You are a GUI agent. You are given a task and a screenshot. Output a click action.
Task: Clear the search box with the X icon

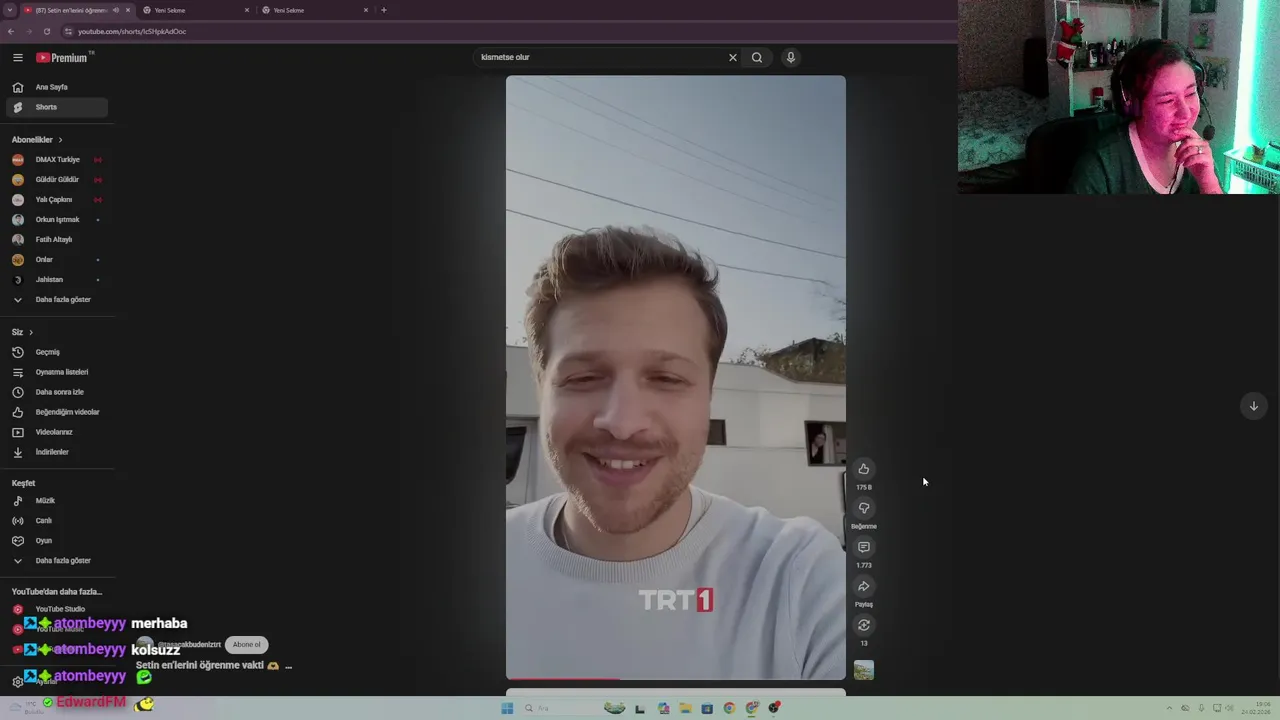tap(732, 57)
